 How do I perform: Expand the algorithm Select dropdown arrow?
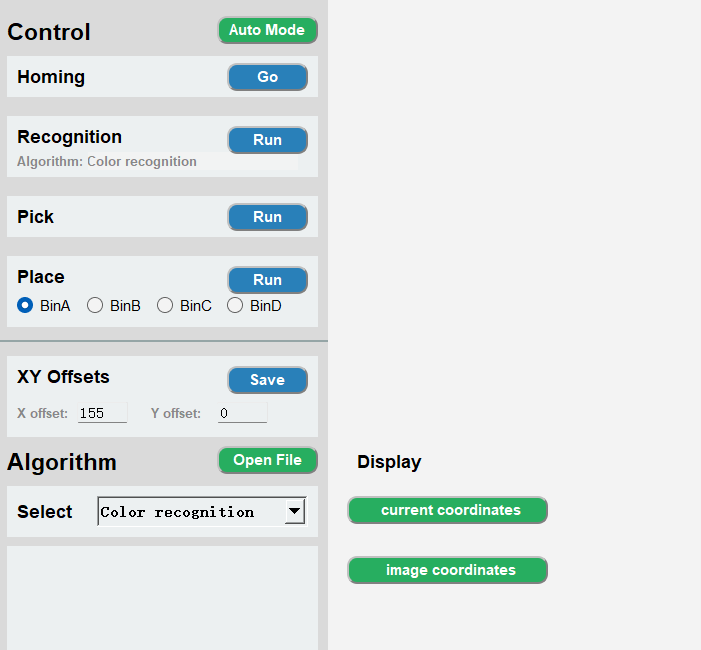[x=295, y=511]
